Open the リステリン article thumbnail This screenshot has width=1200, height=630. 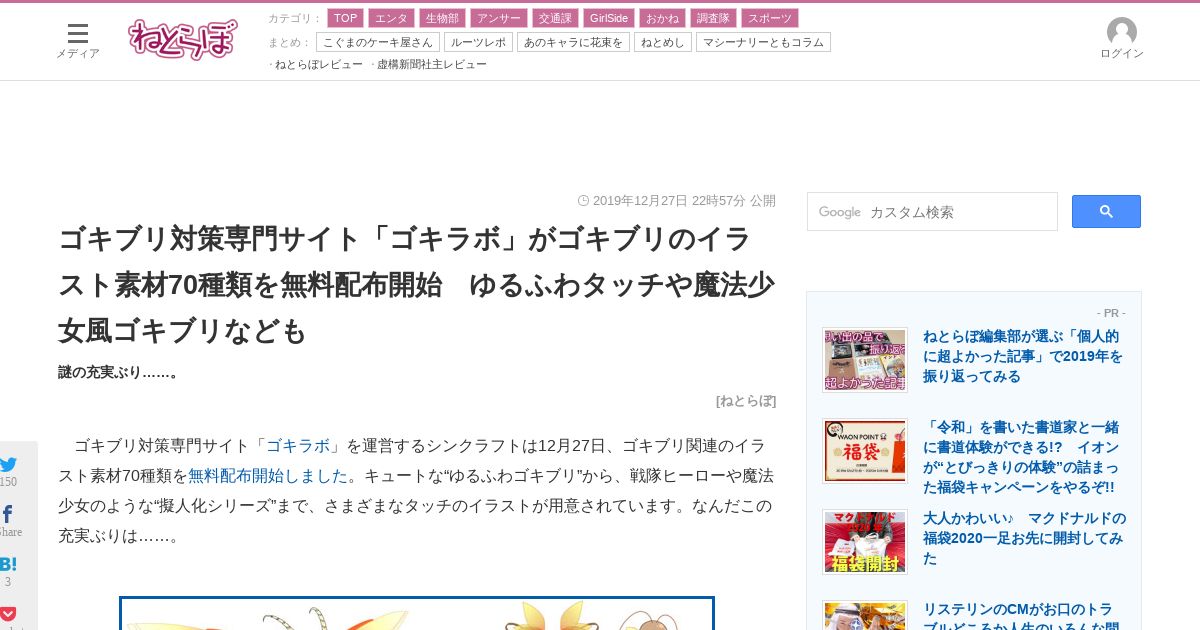[865, 615]
